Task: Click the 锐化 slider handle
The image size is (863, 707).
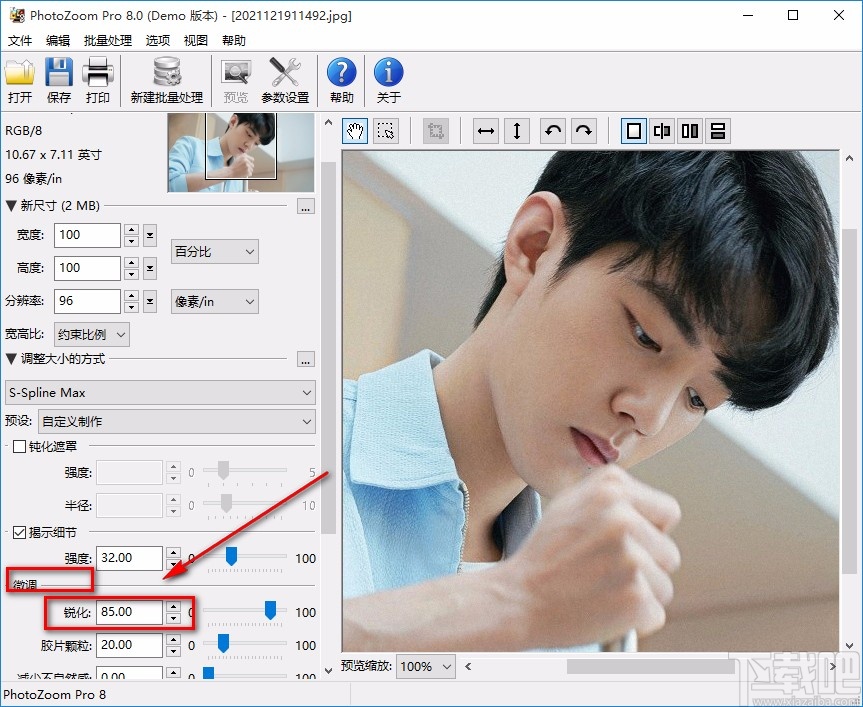Action: 270,611
